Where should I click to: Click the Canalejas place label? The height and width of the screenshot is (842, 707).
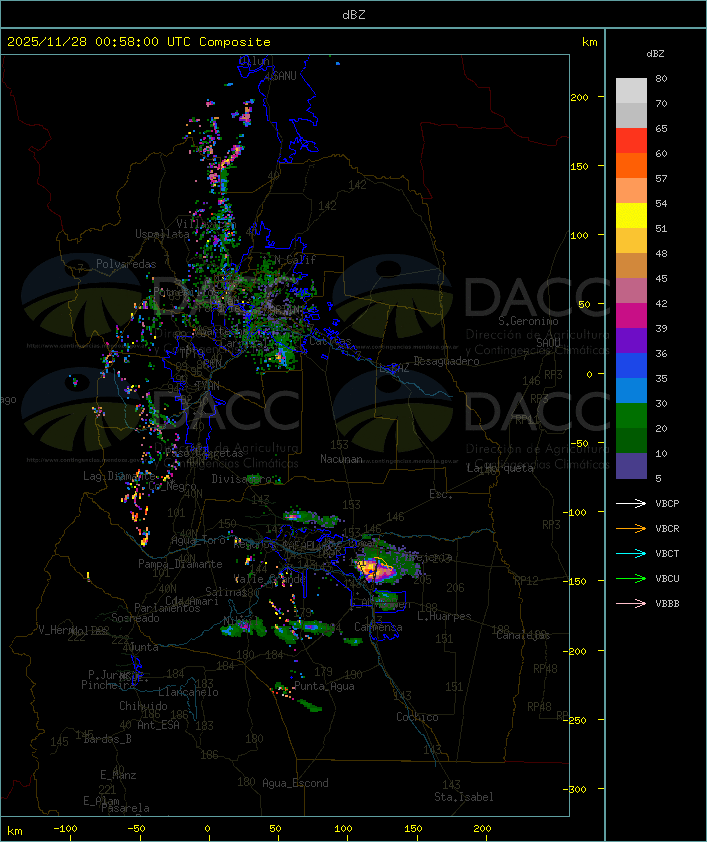tap(523, 635)
